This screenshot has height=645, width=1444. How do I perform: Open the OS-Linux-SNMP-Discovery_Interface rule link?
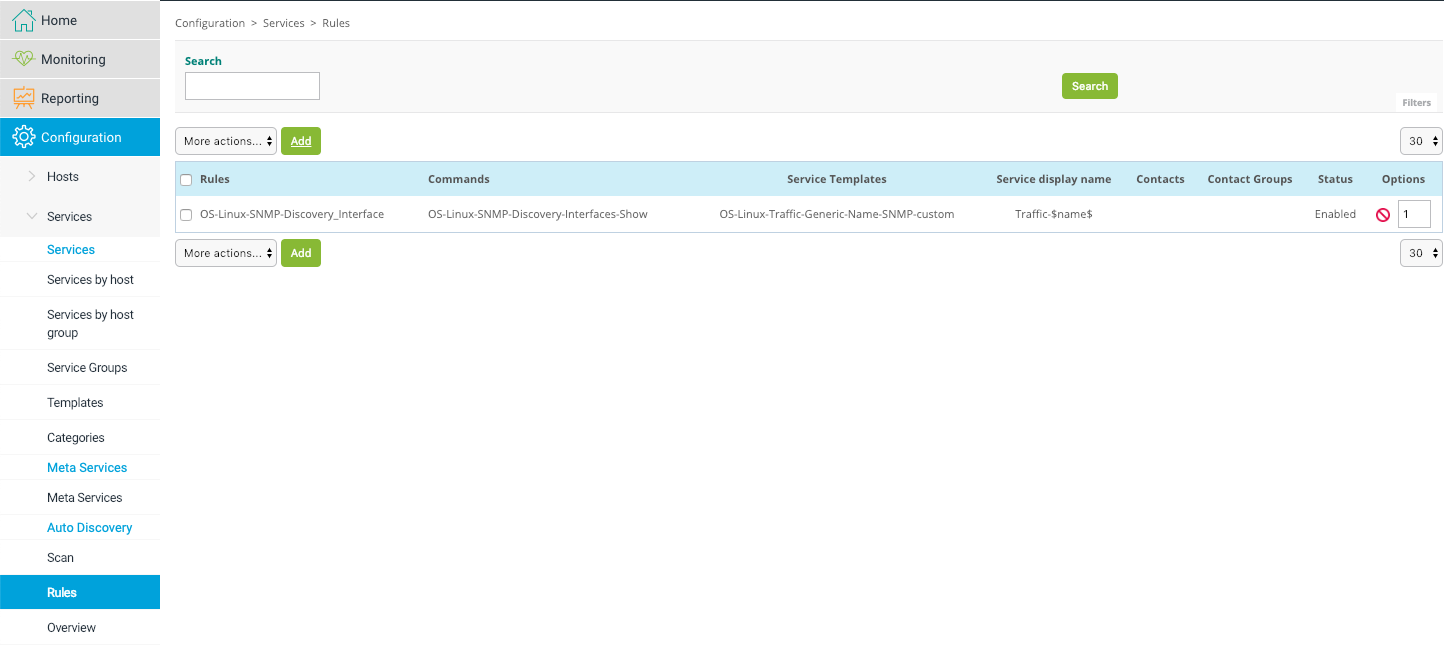292,214
